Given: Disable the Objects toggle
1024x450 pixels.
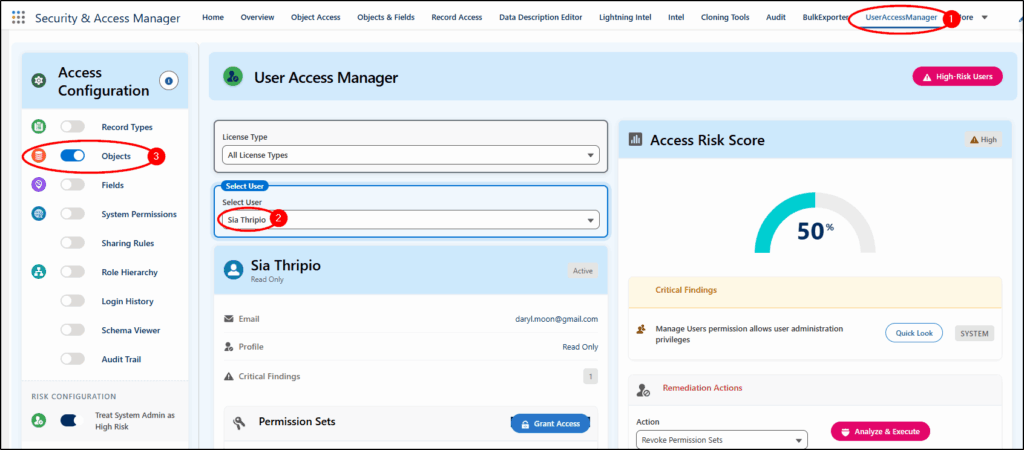Looking at the screenshot, I should 73,156.
